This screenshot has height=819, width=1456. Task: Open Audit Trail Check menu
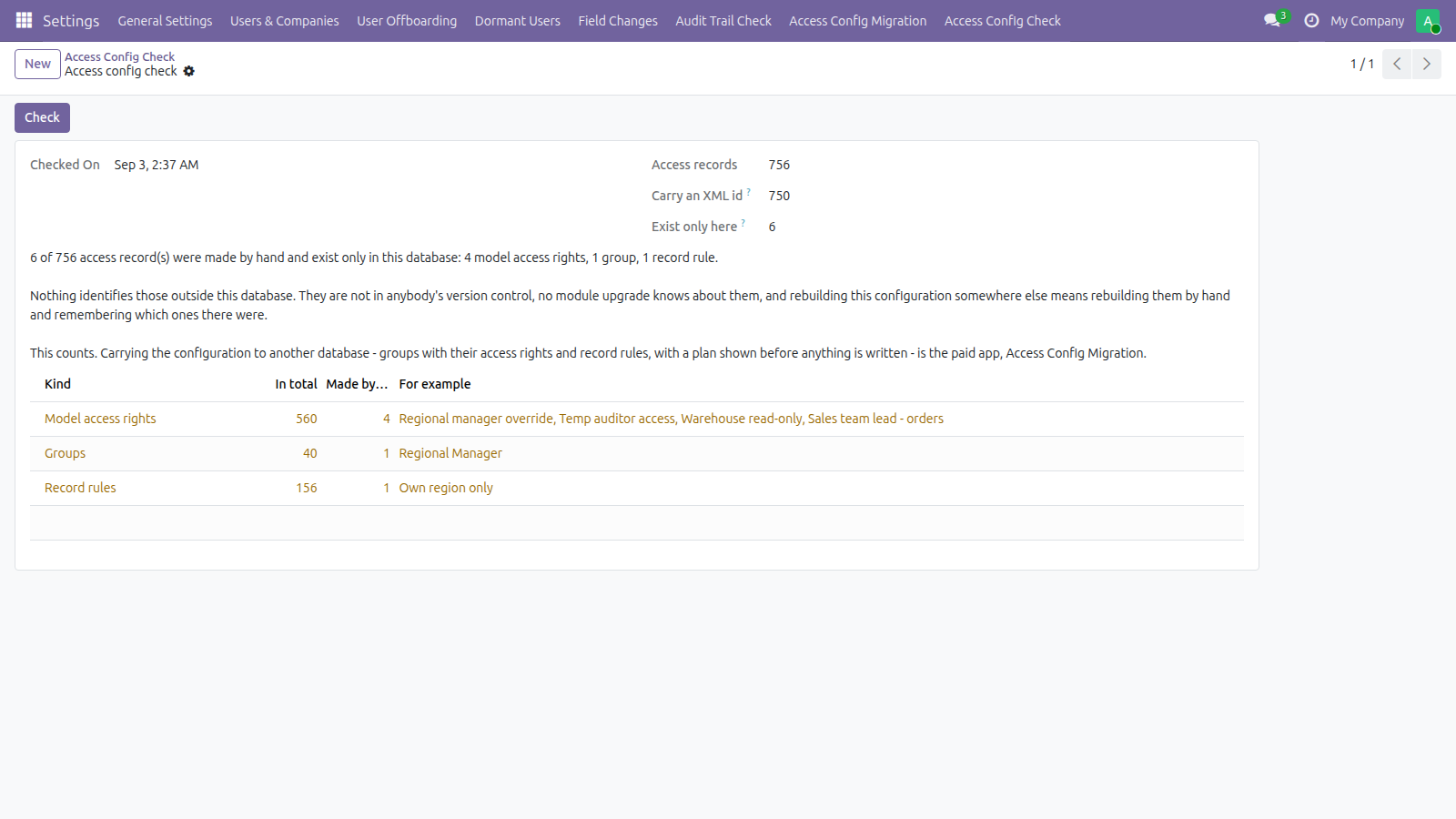click(723, 21)
